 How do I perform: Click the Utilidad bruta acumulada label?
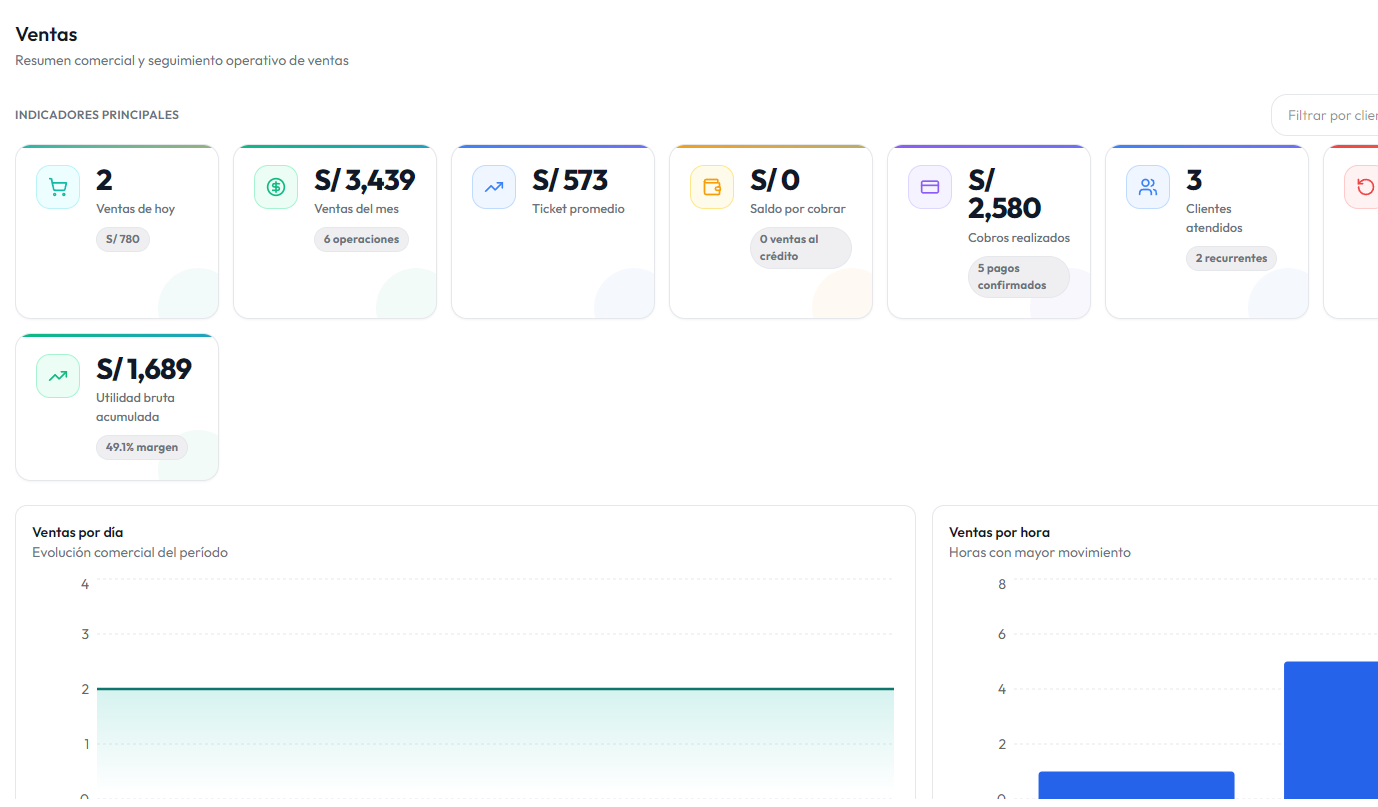pyautogui.click(x=135, y=407)
